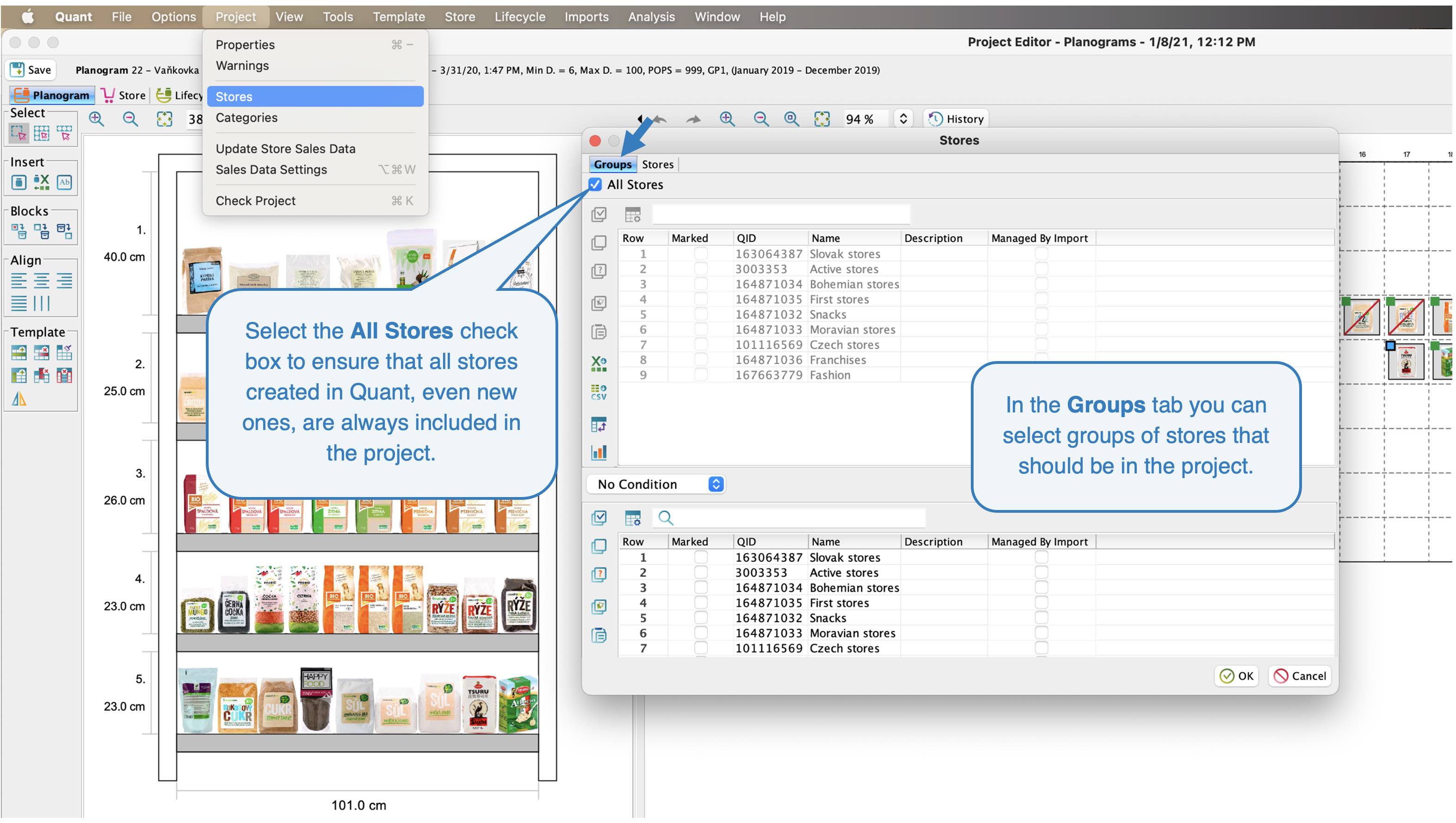
Task: Choose Categories in Project menu
Action: click(x=315, y=117)
